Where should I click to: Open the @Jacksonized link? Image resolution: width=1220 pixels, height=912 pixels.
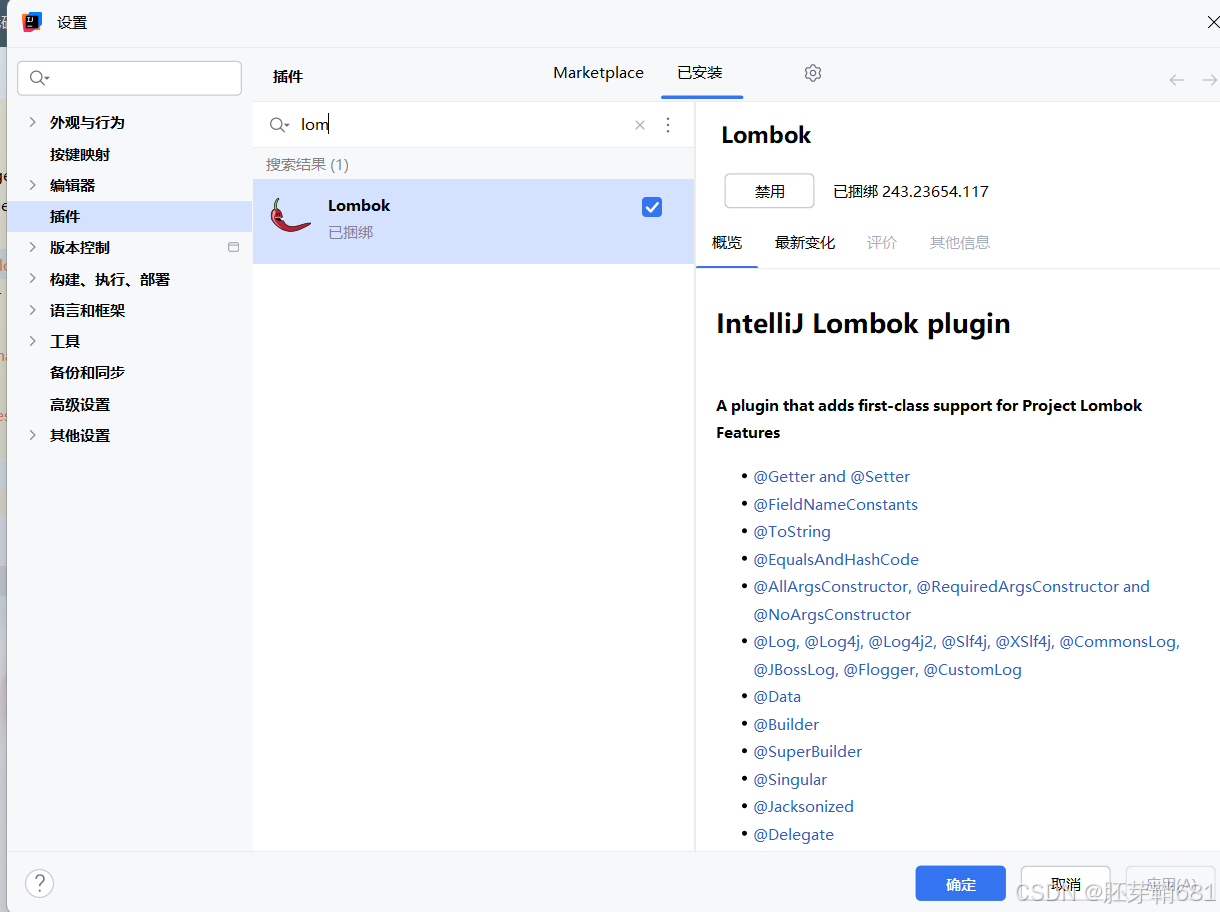803,807
